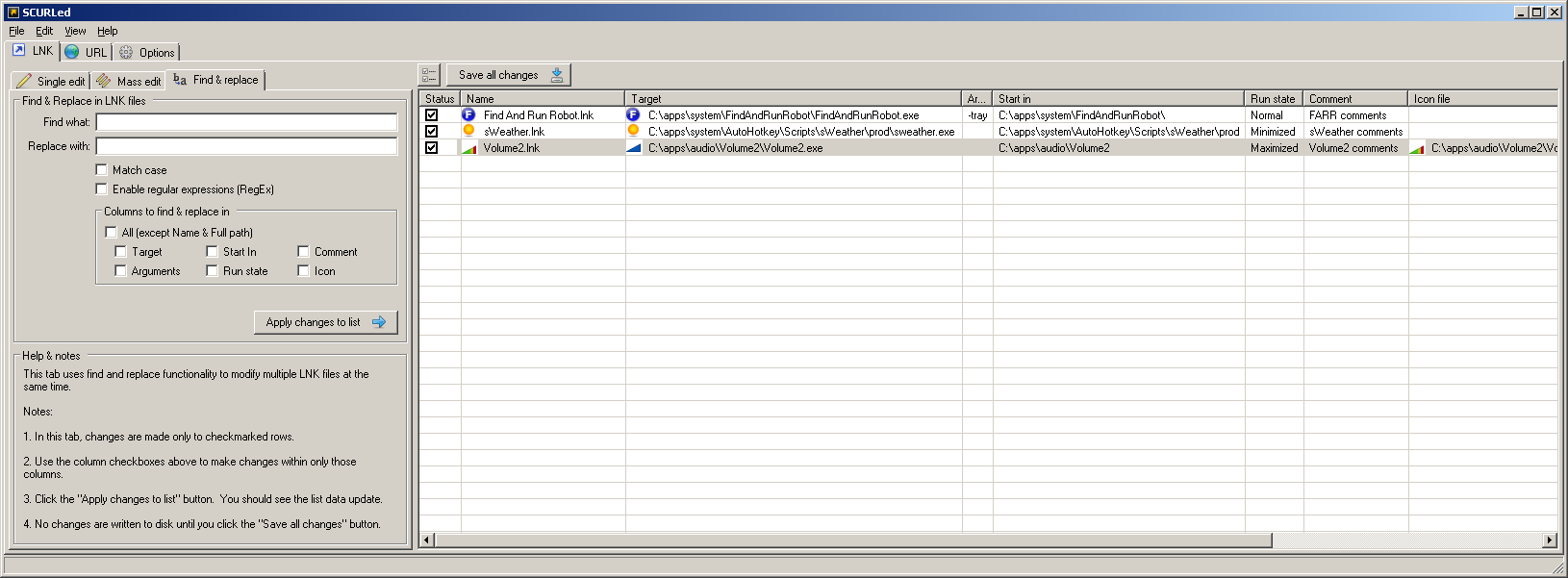This screenshot has height=578, width=1568.
Task: Click the sweather.exe target icon
Action: pyautogui.click(x=633, y=131)
